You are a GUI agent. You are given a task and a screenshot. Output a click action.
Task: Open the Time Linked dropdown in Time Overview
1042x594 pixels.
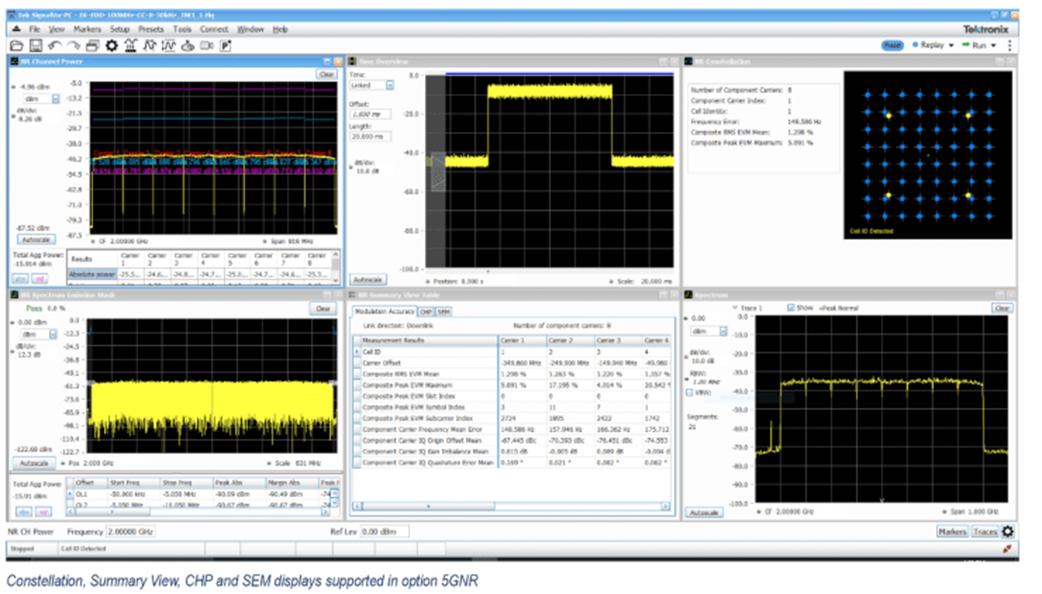coord(390,85)
